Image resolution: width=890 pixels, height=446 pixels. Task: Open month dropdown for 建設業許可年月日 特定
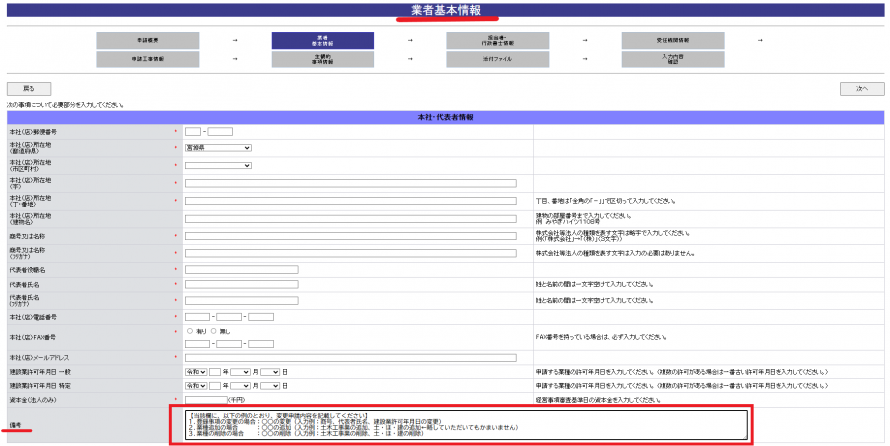point(240,386)
